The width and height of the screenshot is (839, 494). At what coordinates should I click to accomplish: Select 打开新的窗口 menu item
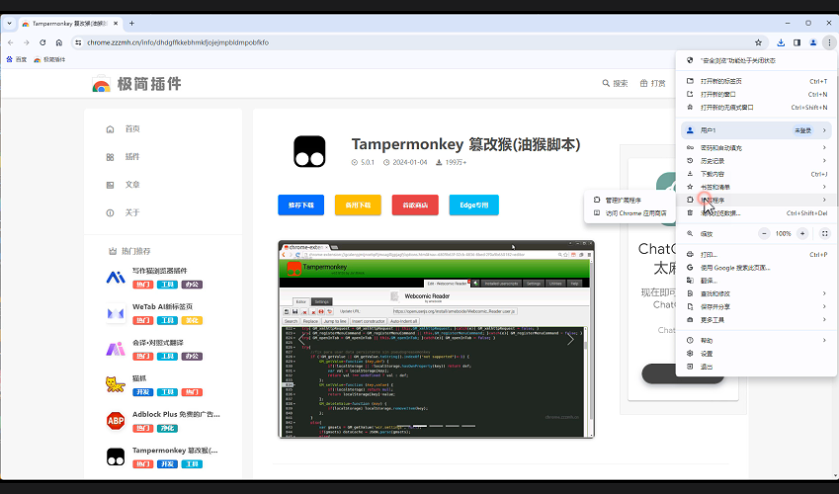click(756, 94)
